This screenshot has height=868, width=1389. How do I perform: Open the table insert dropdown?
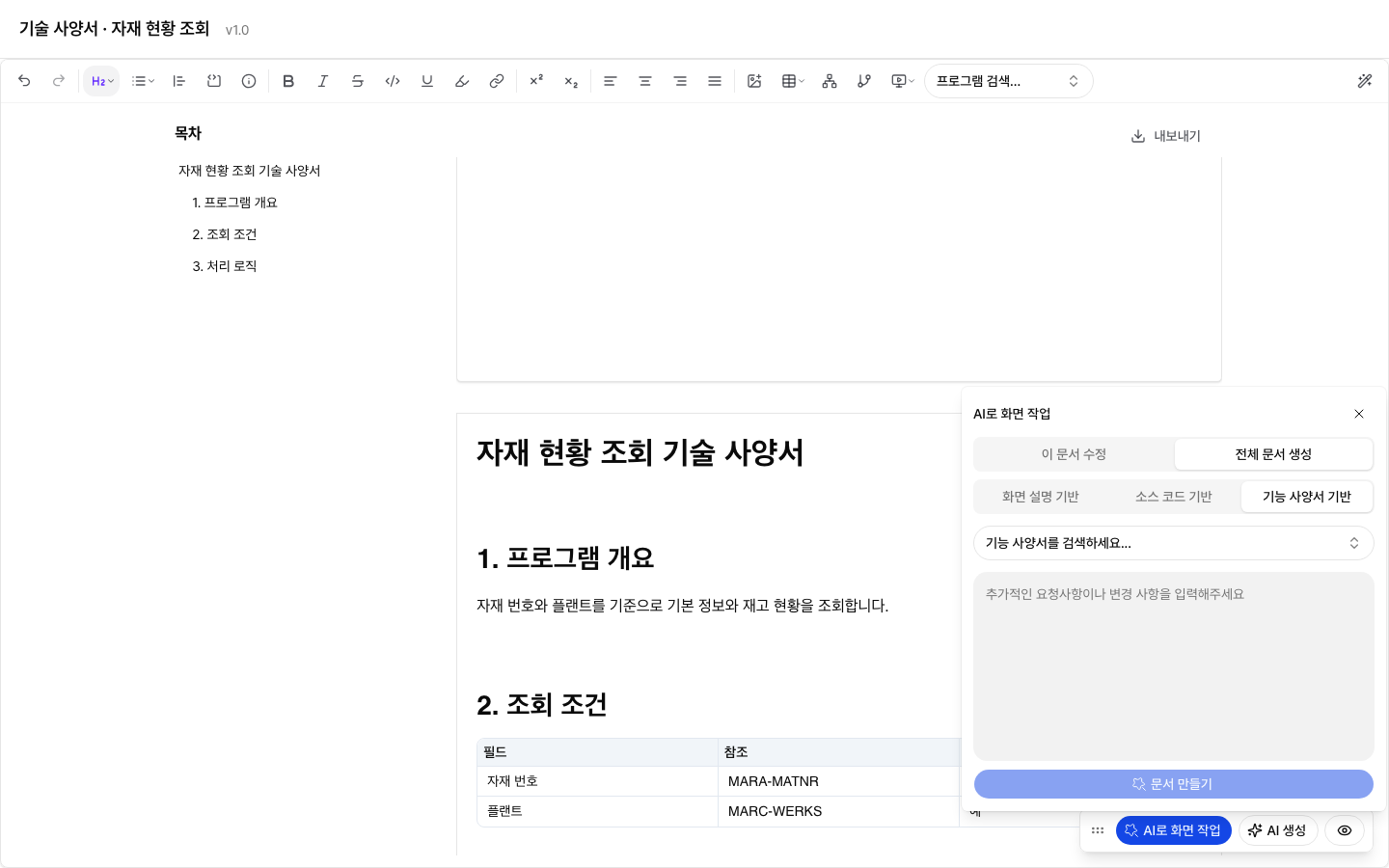point(793,81)
